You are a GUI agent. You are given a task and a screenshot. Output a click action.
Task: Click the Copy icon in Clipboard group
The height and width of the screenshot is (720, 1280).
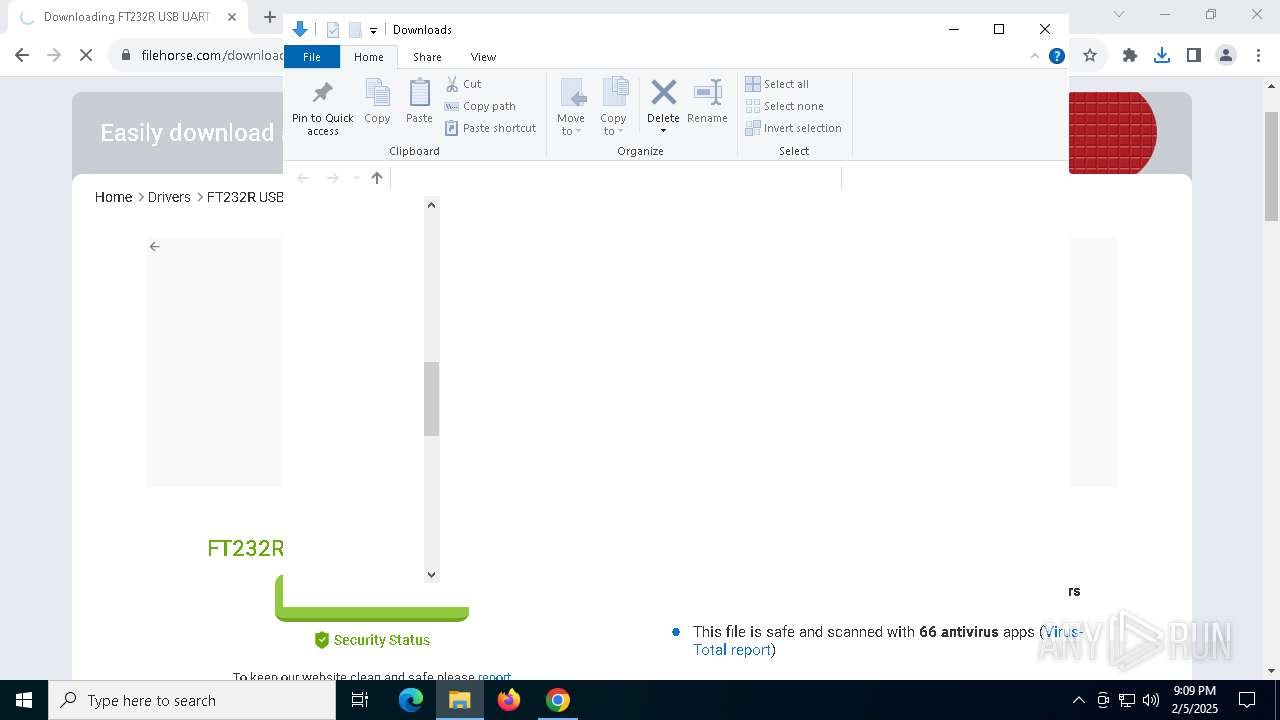tap(377, 101)
